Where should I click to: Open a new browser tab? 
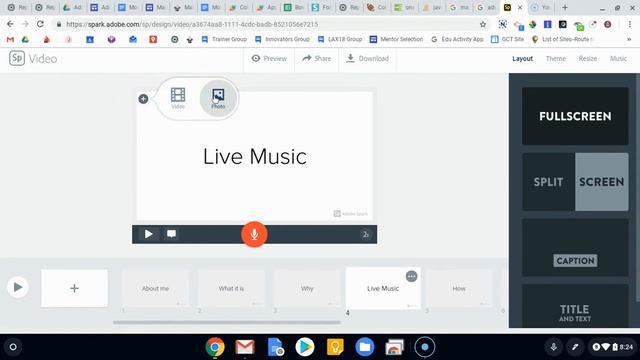click(x=565, y=7)
